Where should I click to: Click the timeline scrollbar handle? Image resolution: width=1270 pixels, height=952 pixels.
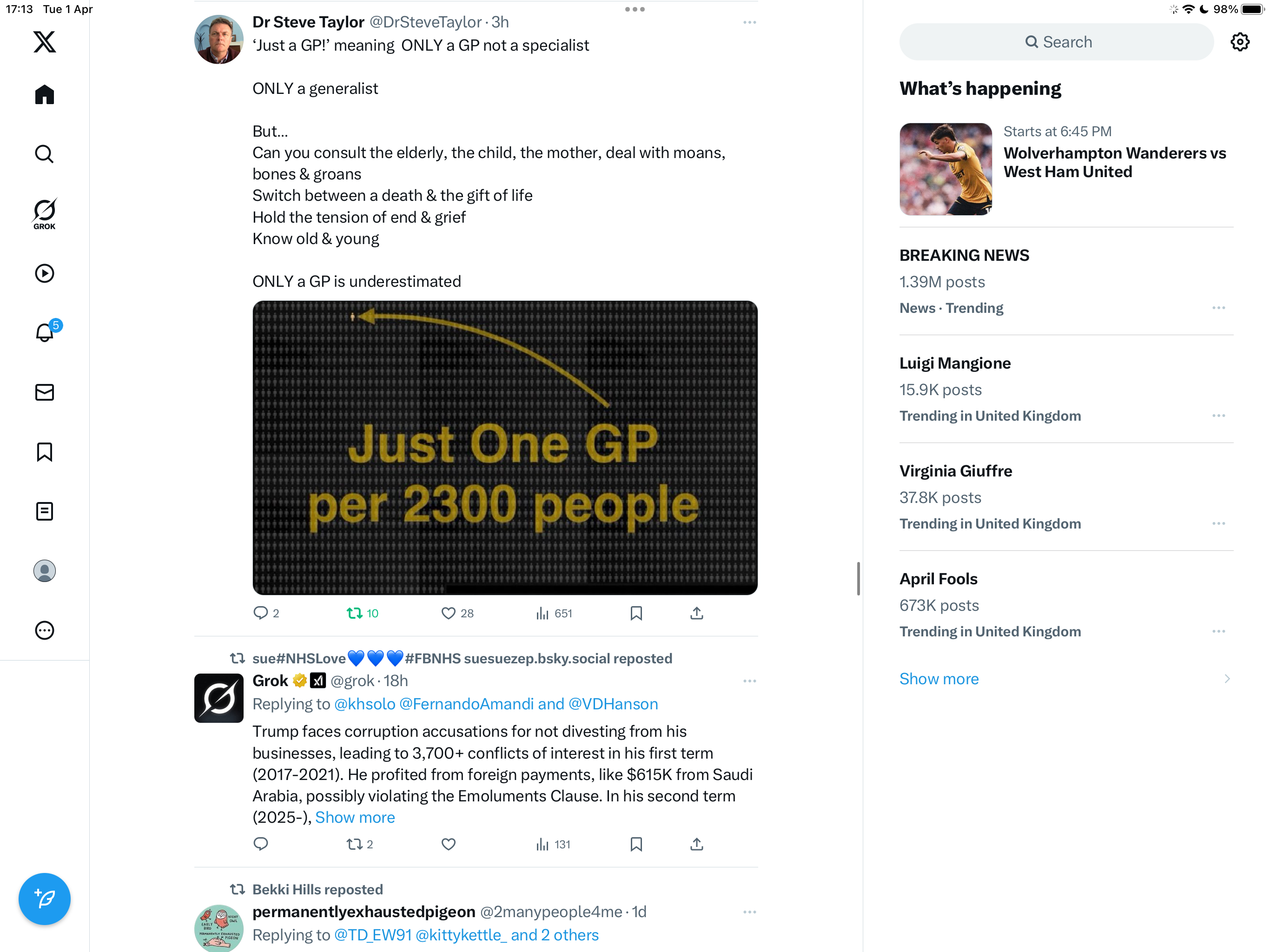click(x=858, y=579)
